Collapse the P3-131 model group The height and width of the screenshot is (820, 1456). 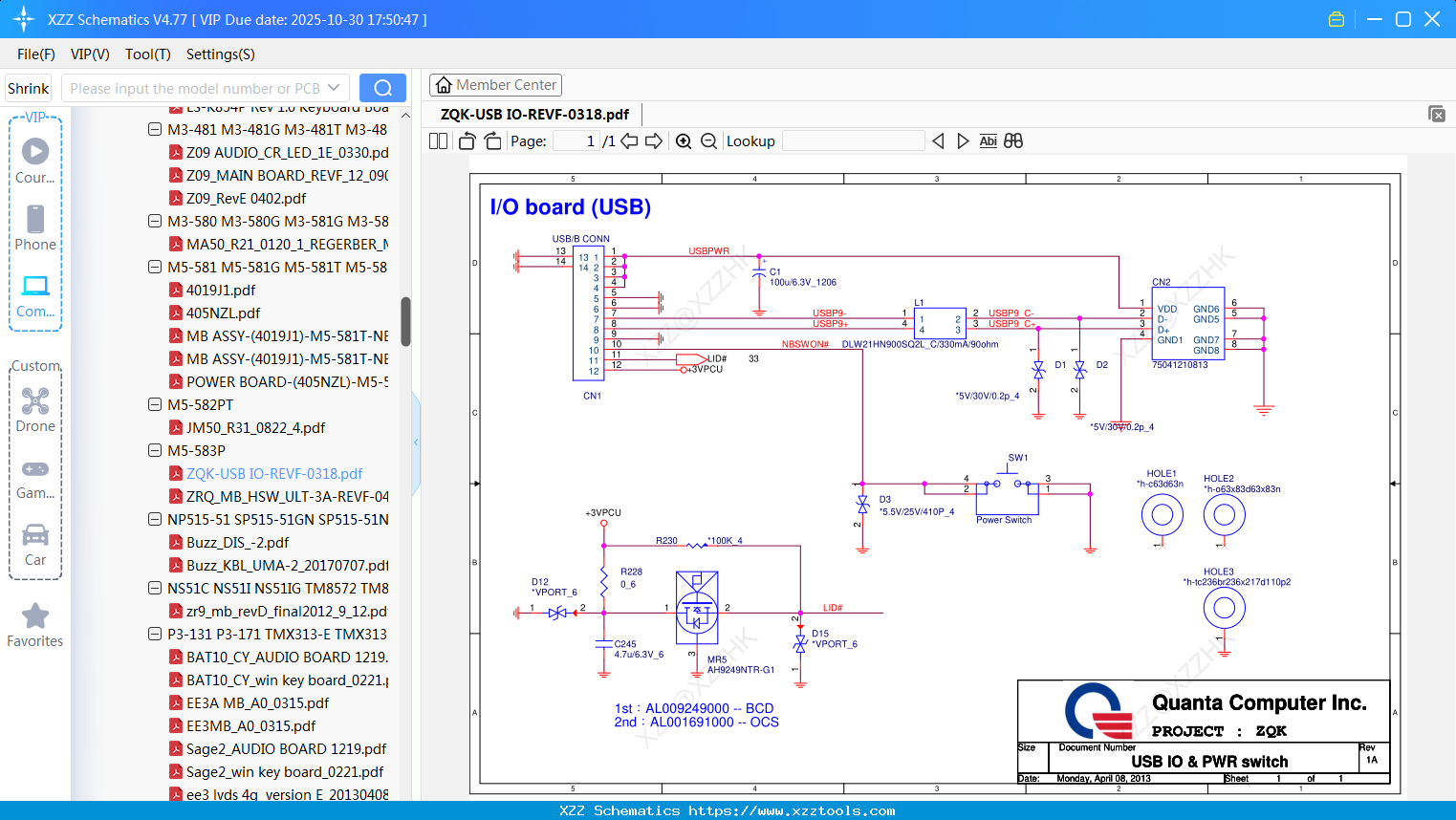click(x=155, y=634)
